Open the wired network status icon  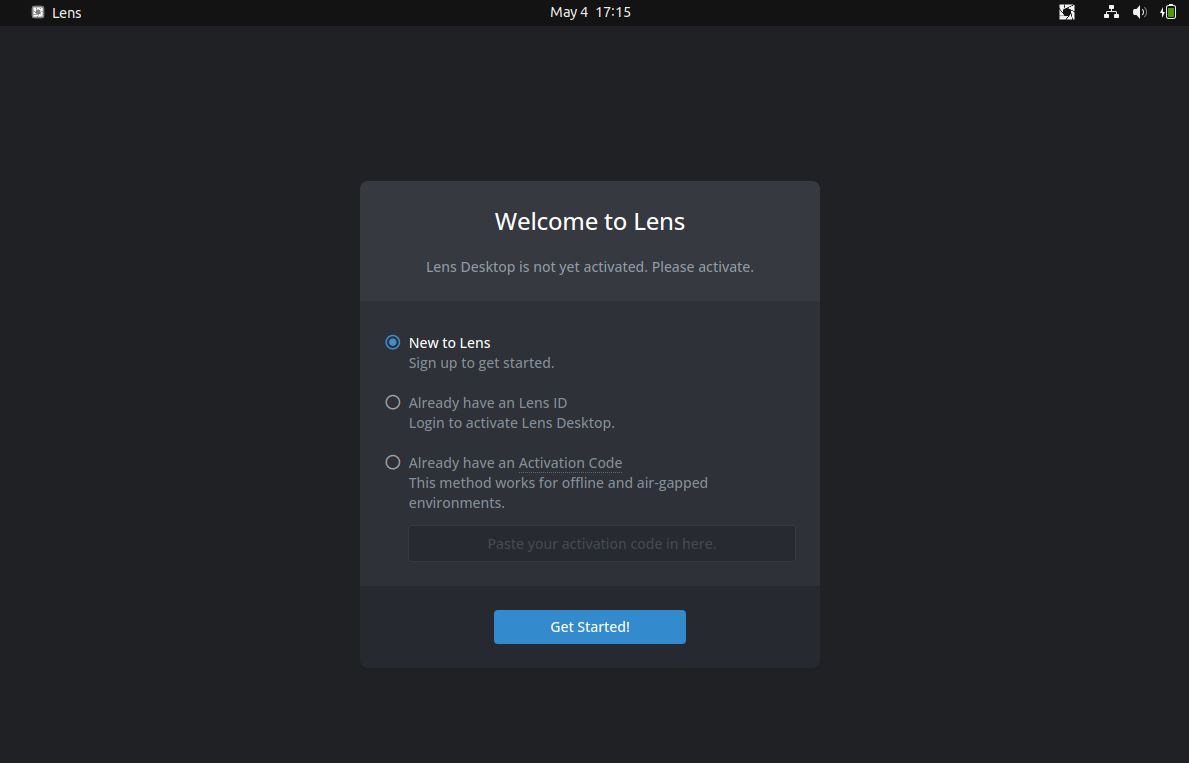pyautogui.click(x=1111, y=12)
